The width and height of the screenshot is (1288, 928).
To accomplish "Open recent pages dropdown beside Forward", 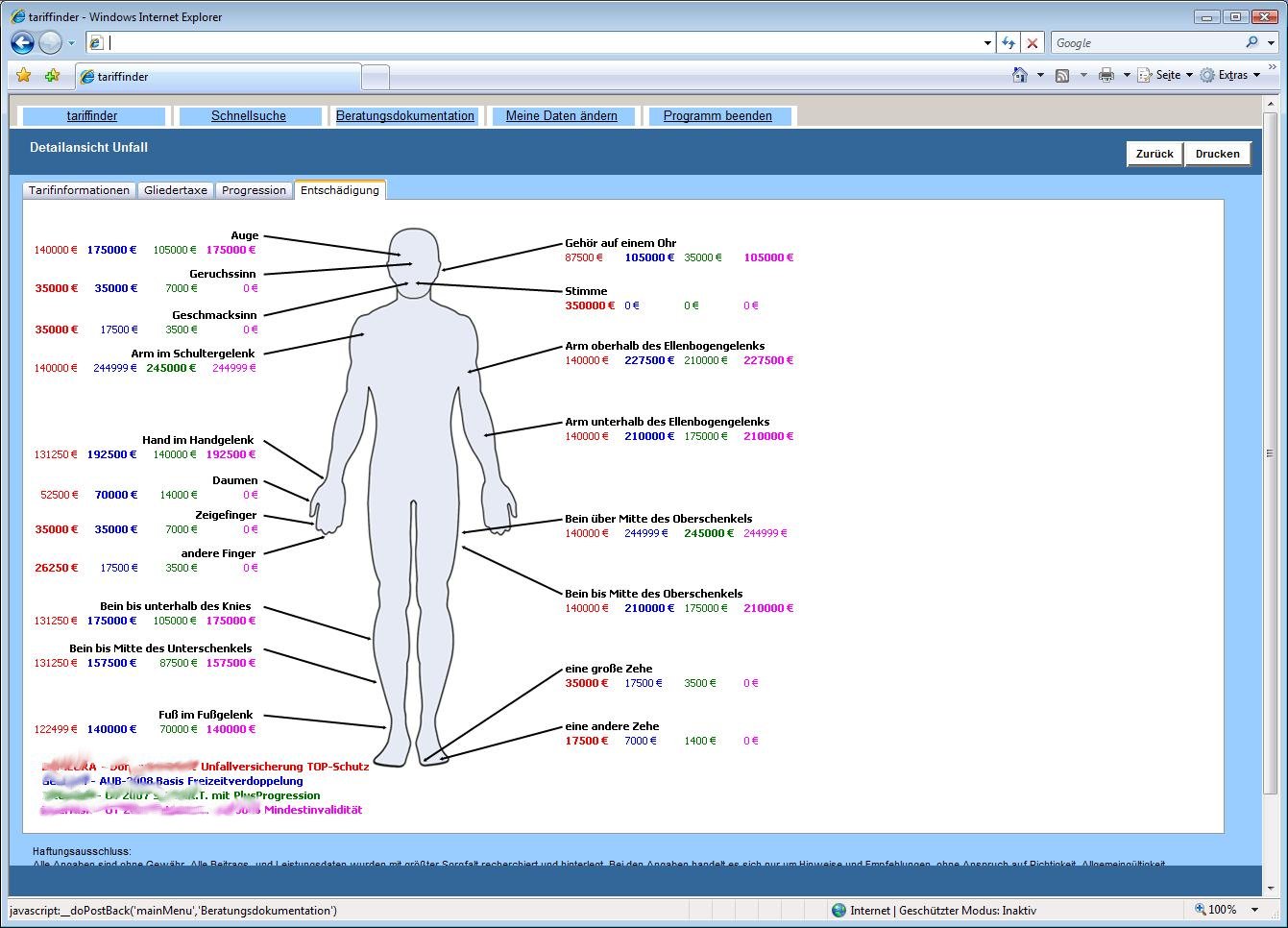I will click(71, 43).
